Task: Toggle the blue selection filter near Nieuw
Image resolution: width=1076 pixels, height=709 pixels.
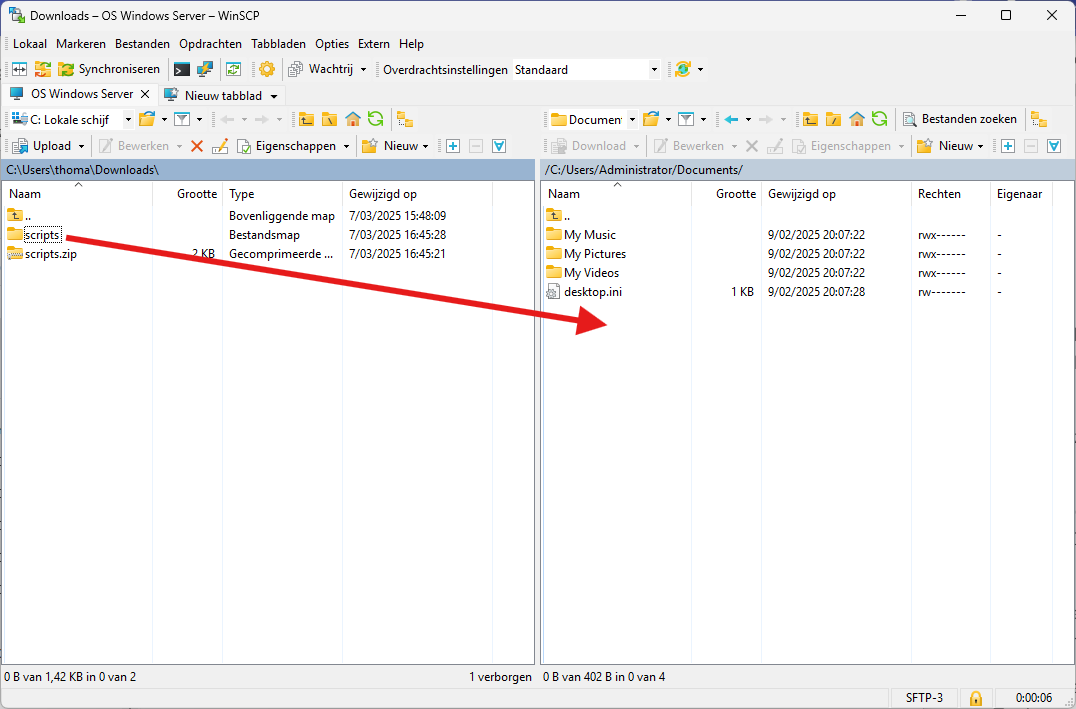Action: click(498, 146)
